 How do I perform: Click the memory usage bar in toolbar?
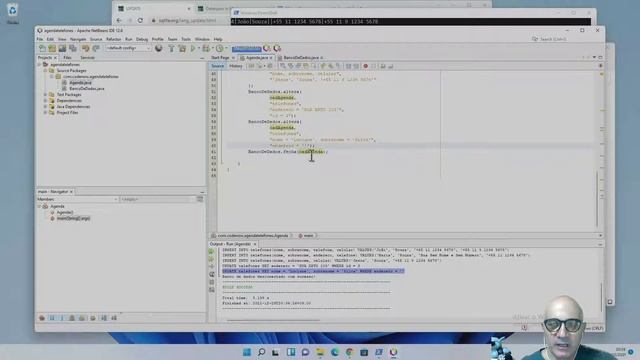point(247,49)
